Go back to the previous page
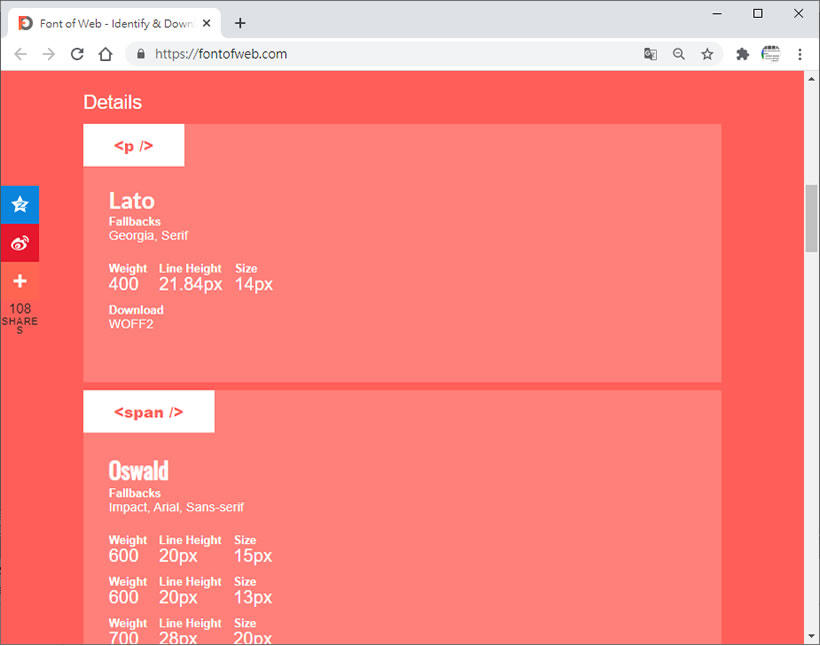This screenshot has width=820, height=646. click(20, 54)
